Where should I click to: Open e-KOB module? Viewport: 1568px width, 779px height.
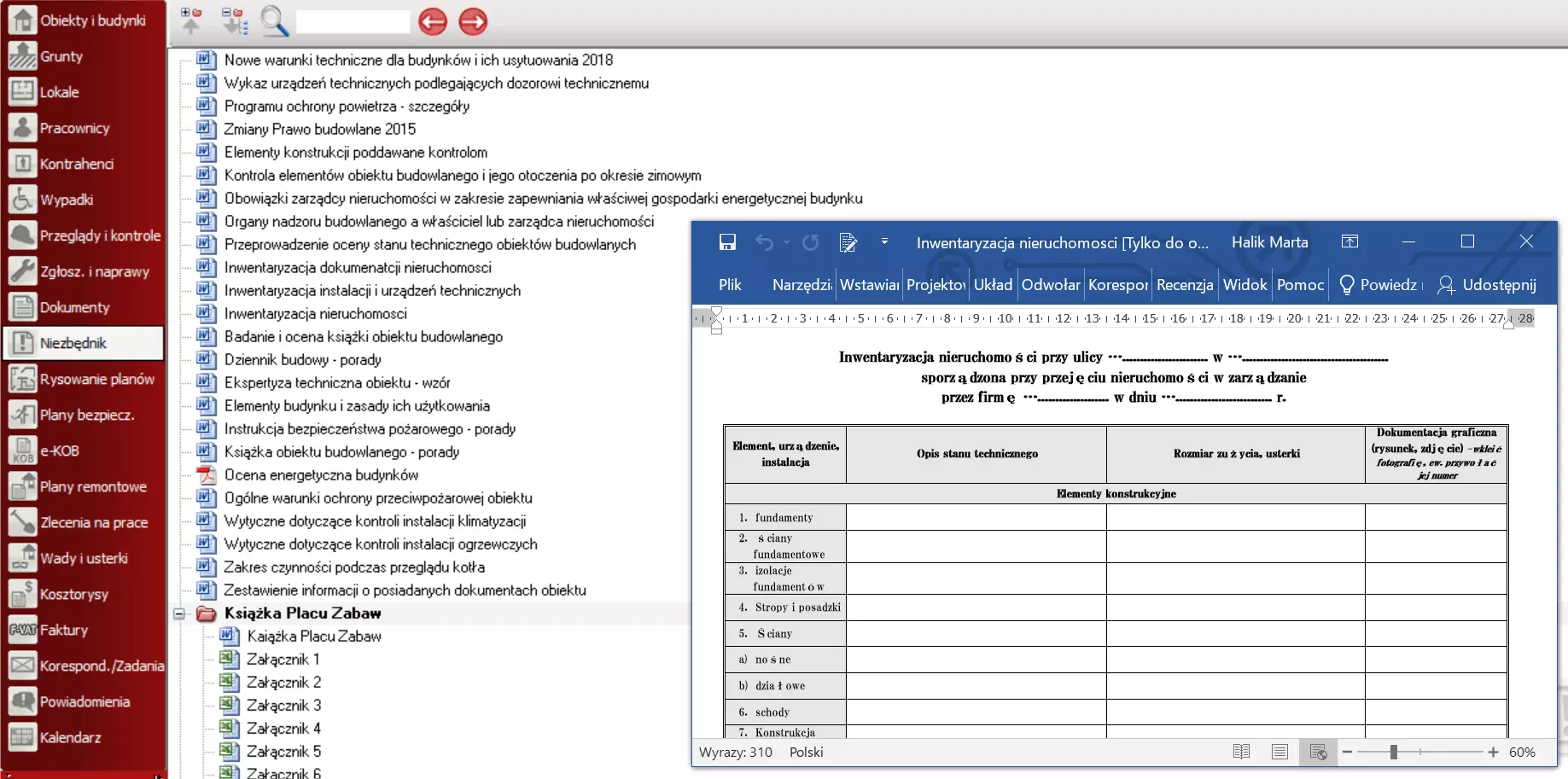point(83,451)
